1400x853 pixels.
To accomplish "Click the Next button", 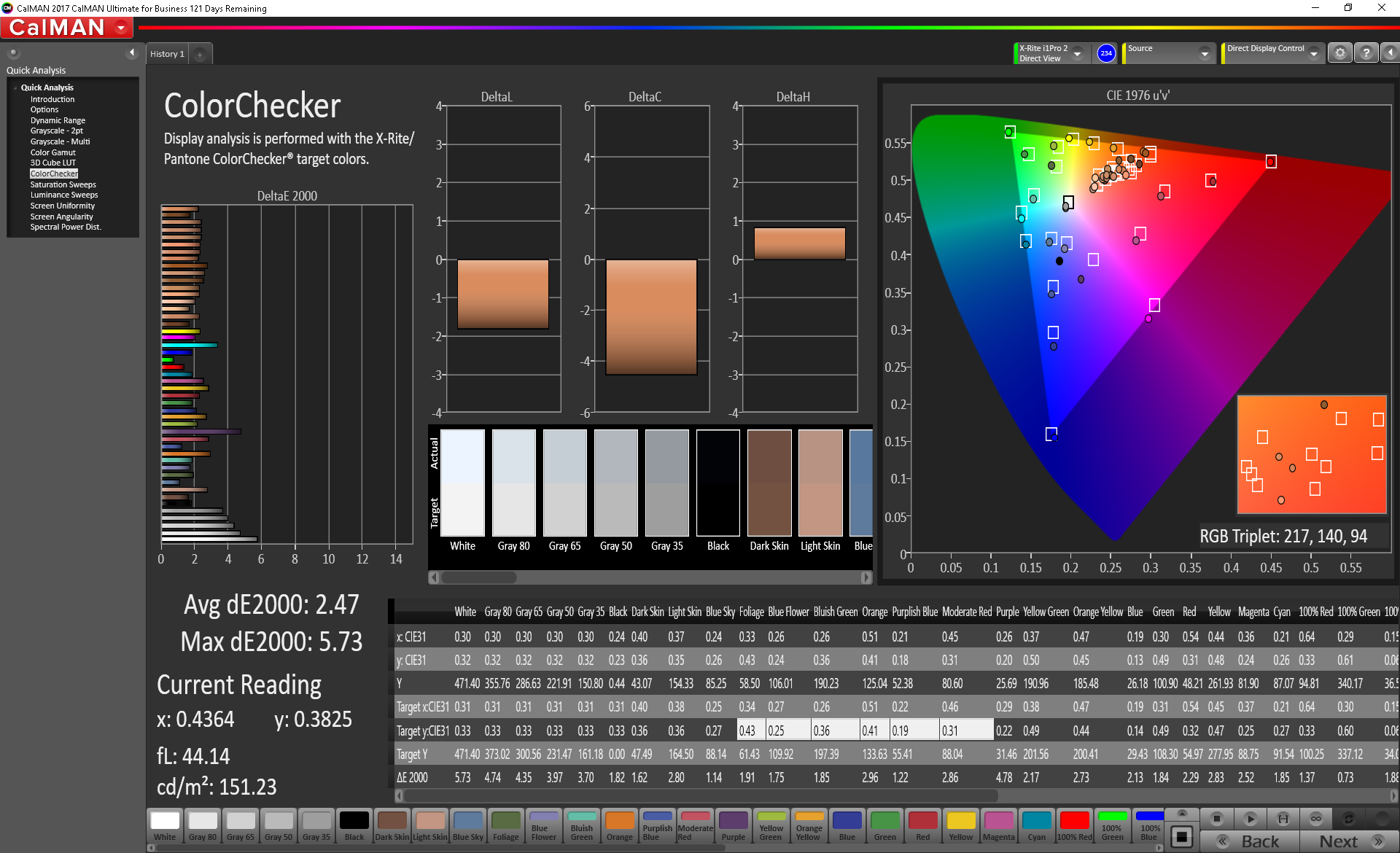I will click(1347, 841).
